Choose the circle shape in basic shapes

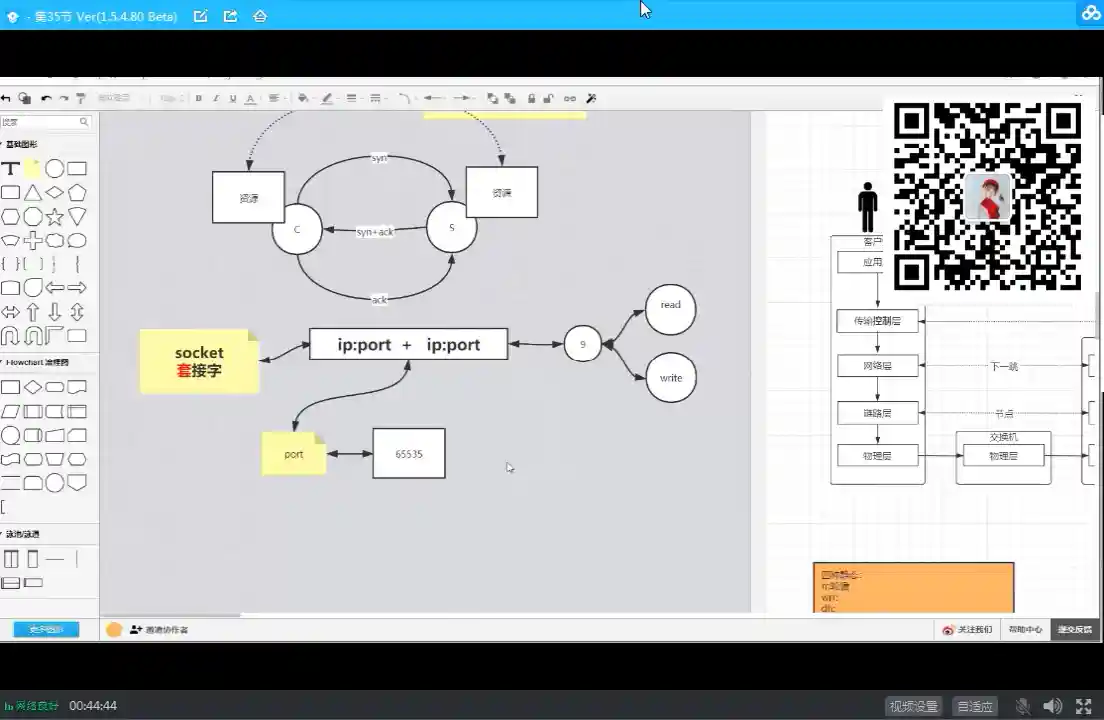pos(54,169)
